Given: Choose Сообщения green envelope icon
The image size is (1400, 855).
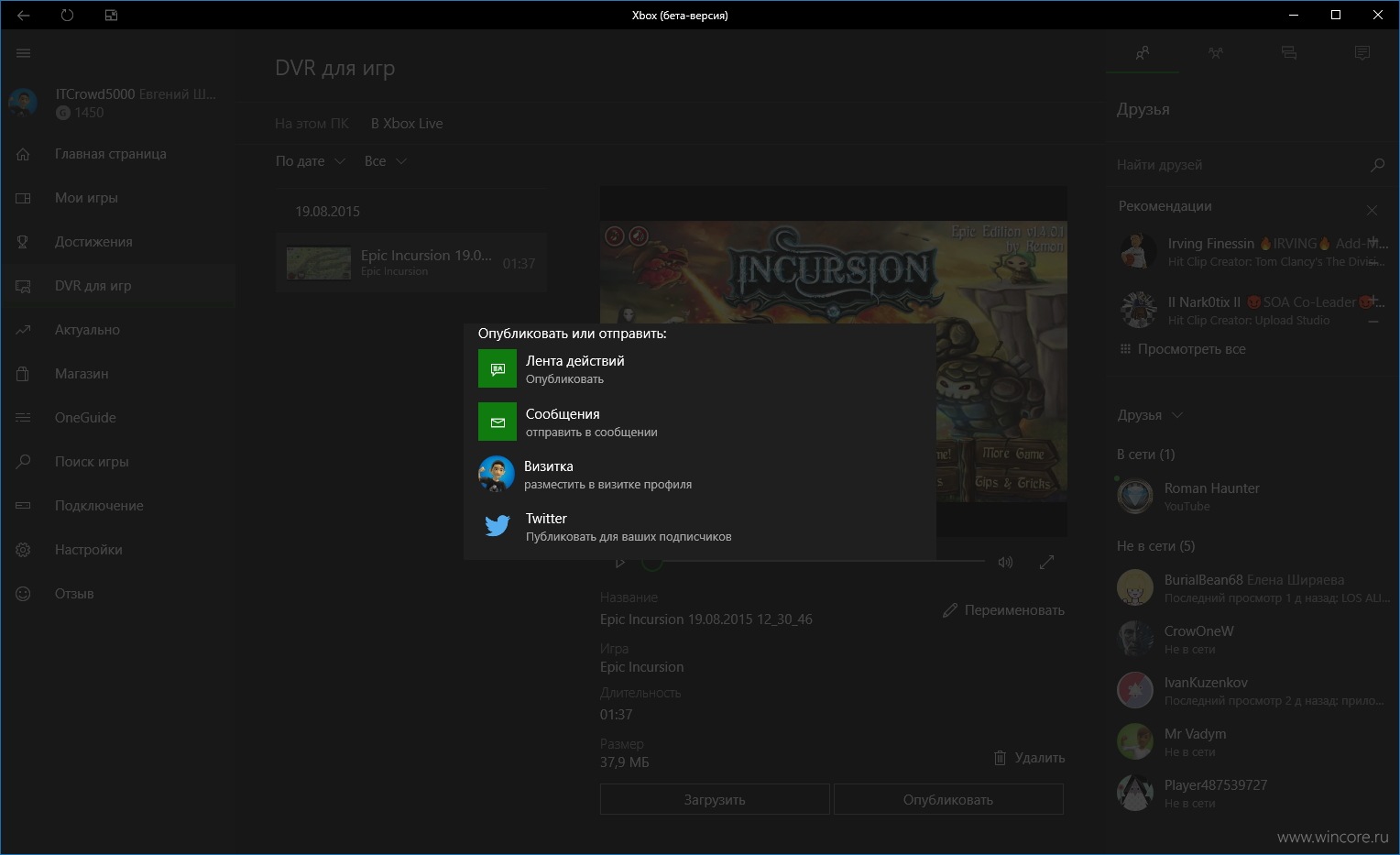Looking at the screenshot, I should (x=498, y=422).
